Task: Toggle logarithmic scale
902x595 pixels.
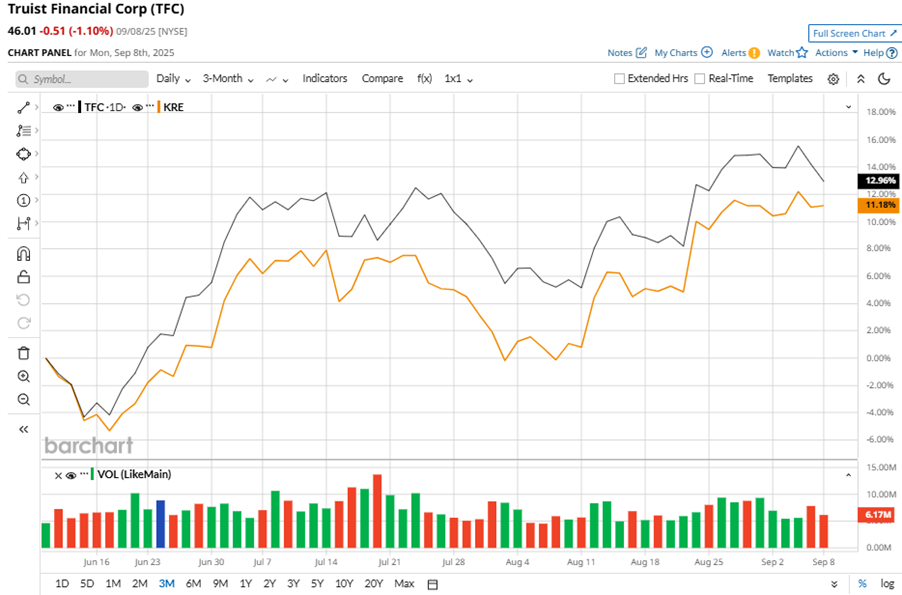Action: (x=887, y=583)
